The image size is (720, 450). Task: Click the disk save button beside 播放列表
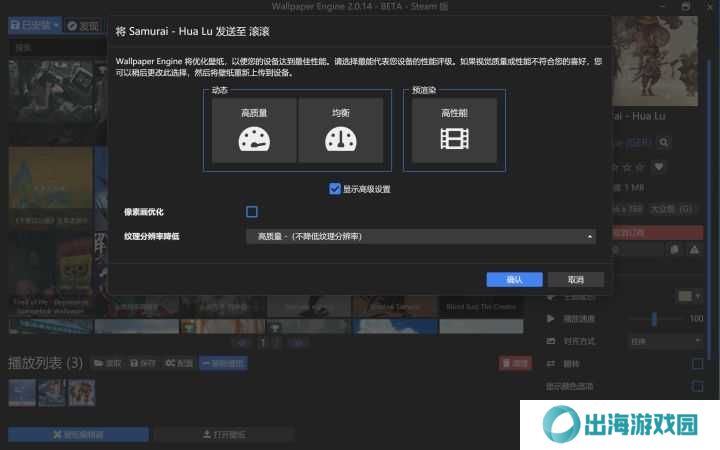[x=143, y=363]
